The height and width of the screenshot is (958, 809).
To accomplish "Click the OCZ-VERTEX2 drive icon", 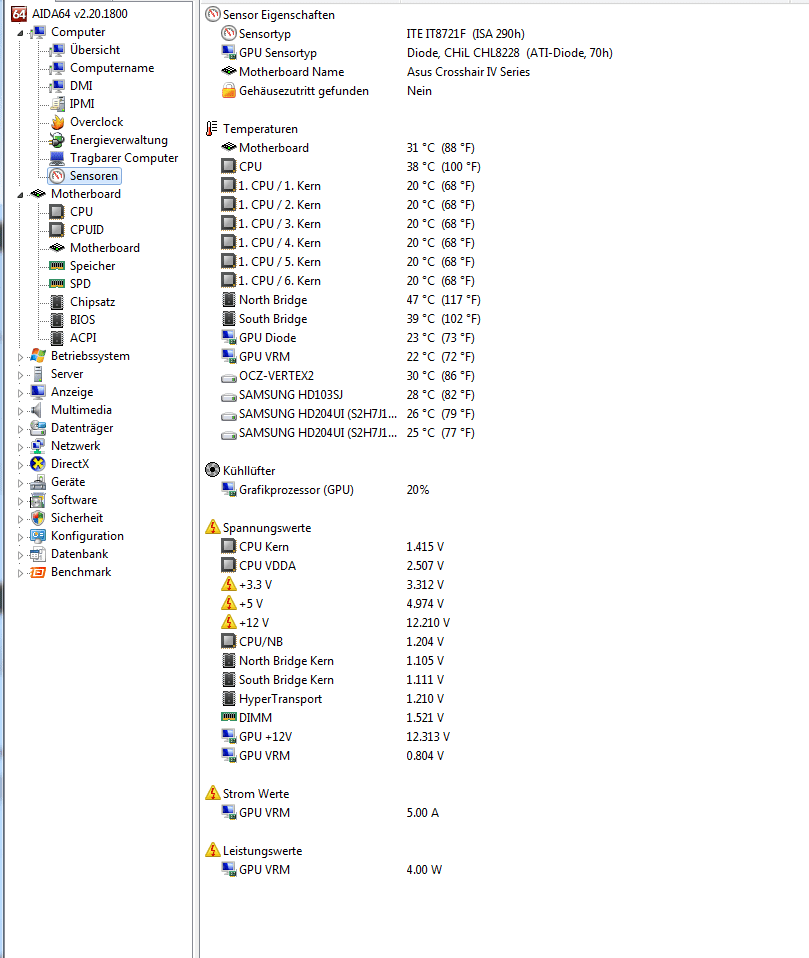I will pos(229,378).
